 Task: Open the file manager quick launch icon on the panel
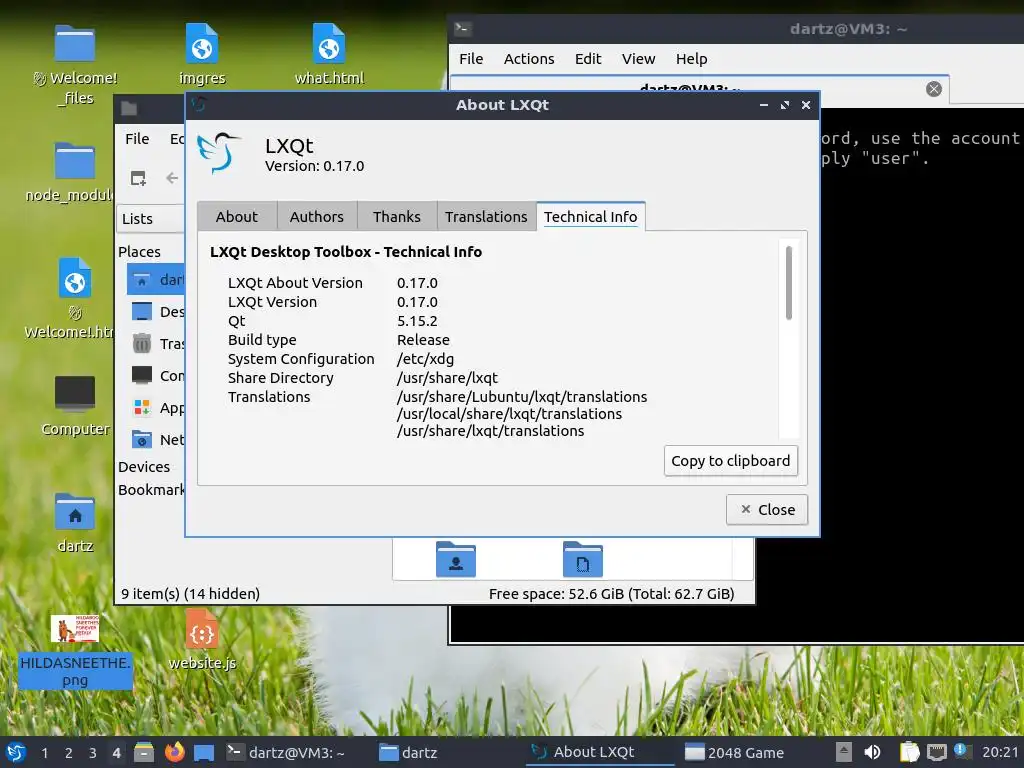[144, 752]
